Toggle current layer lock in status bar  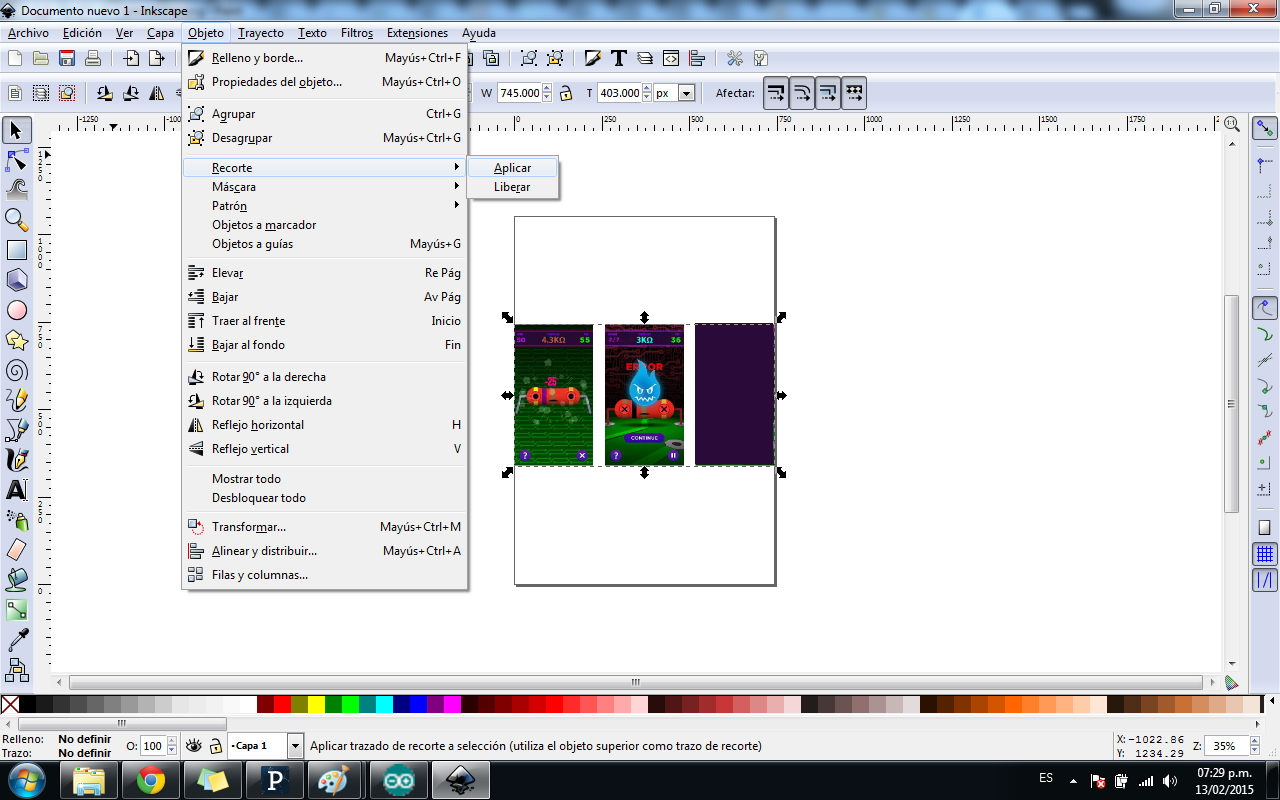[215, 745]
